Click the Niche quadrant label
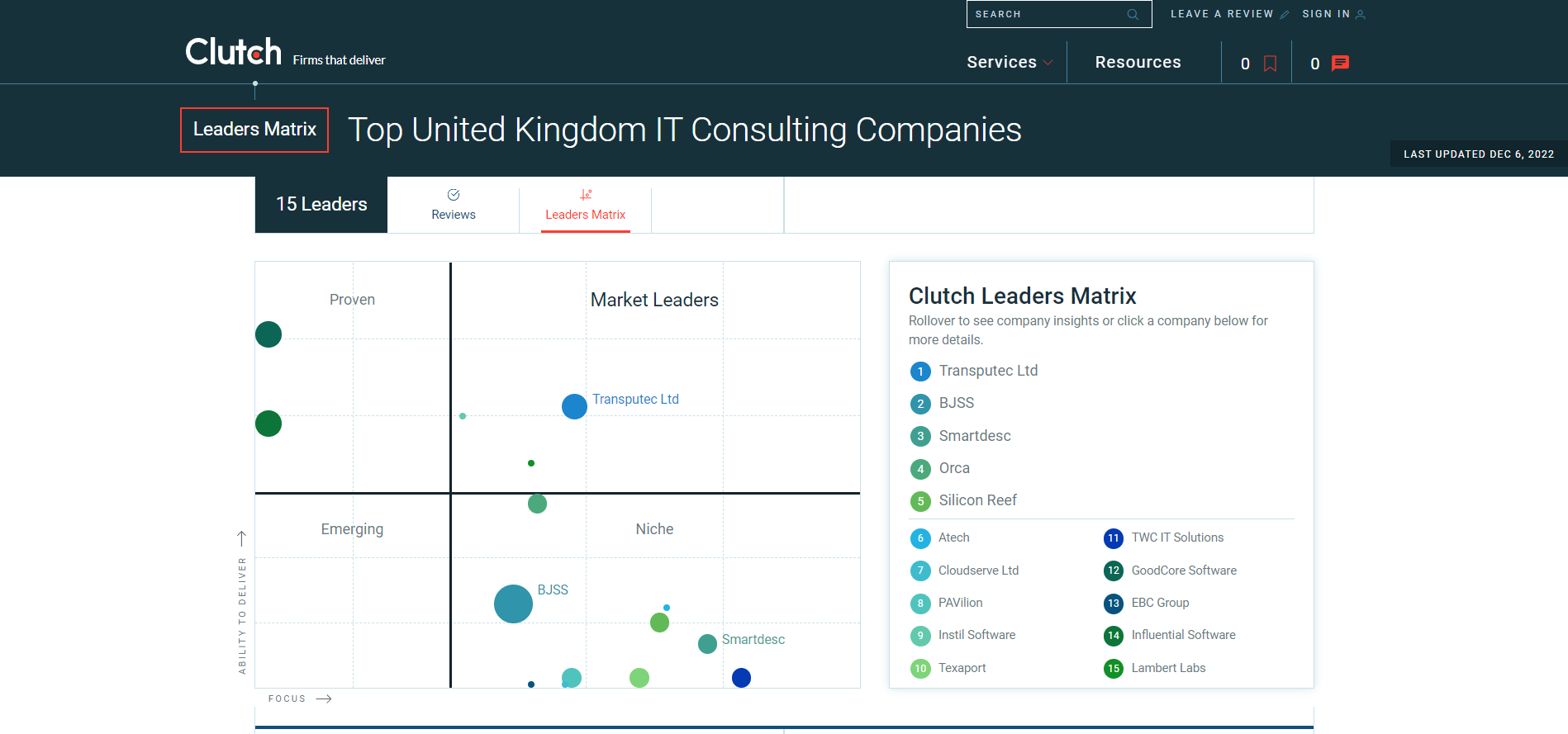Viewport: 1568px width, 734px height. [654, 529]
